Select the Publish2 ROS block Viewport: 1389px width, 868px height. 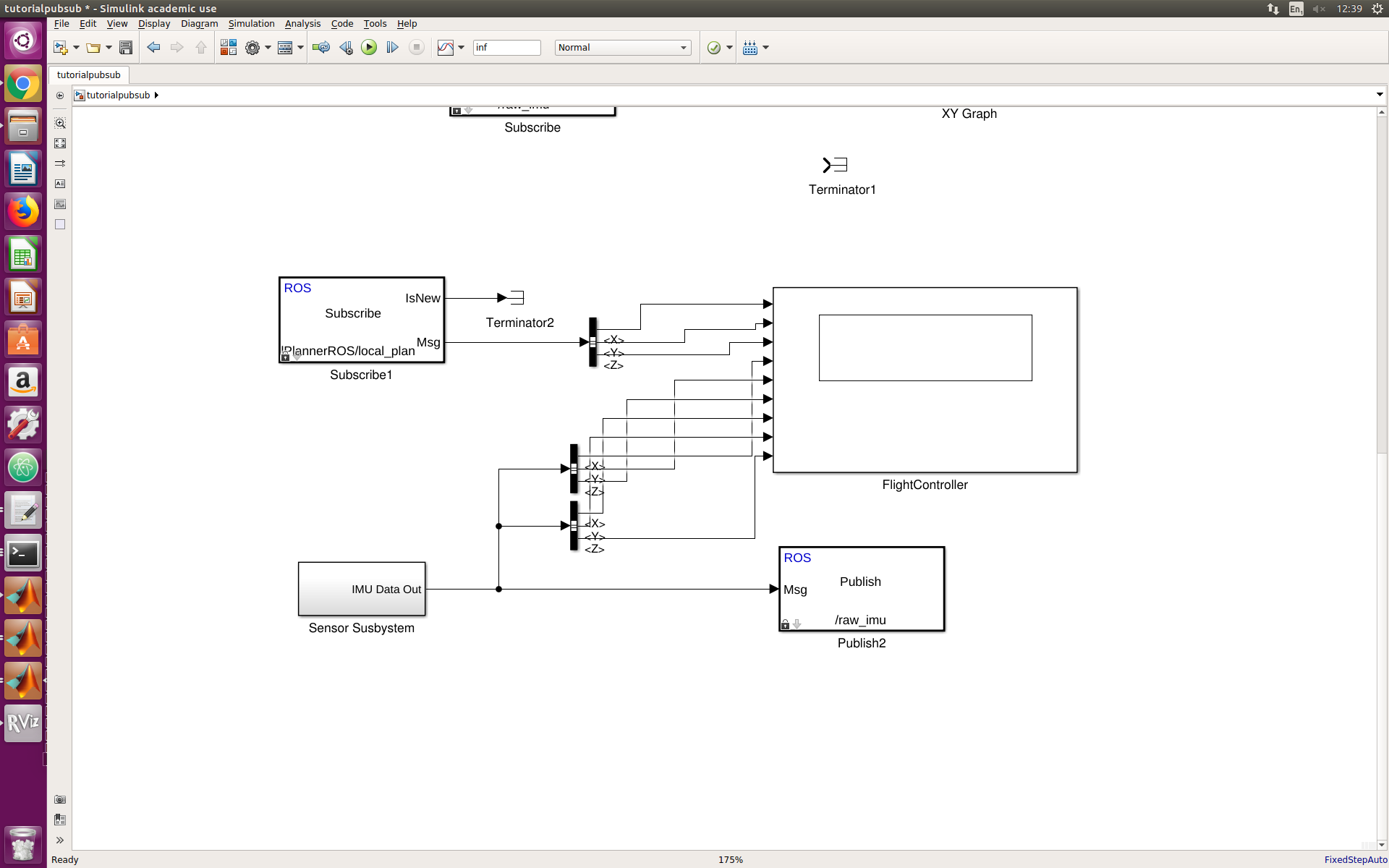click(x=862, y=589)
